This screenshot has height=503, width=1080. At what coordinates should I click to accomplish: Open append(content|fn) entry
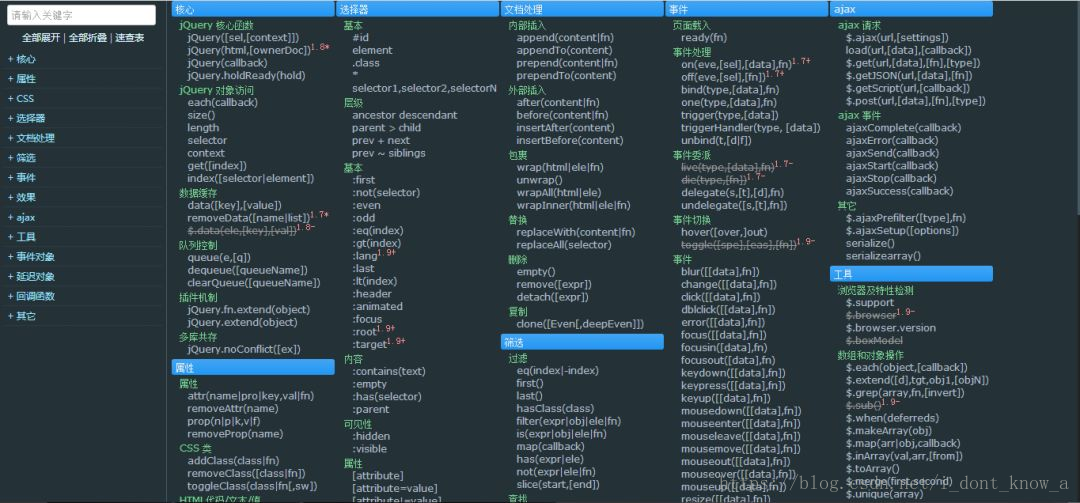tap(564, 38)
